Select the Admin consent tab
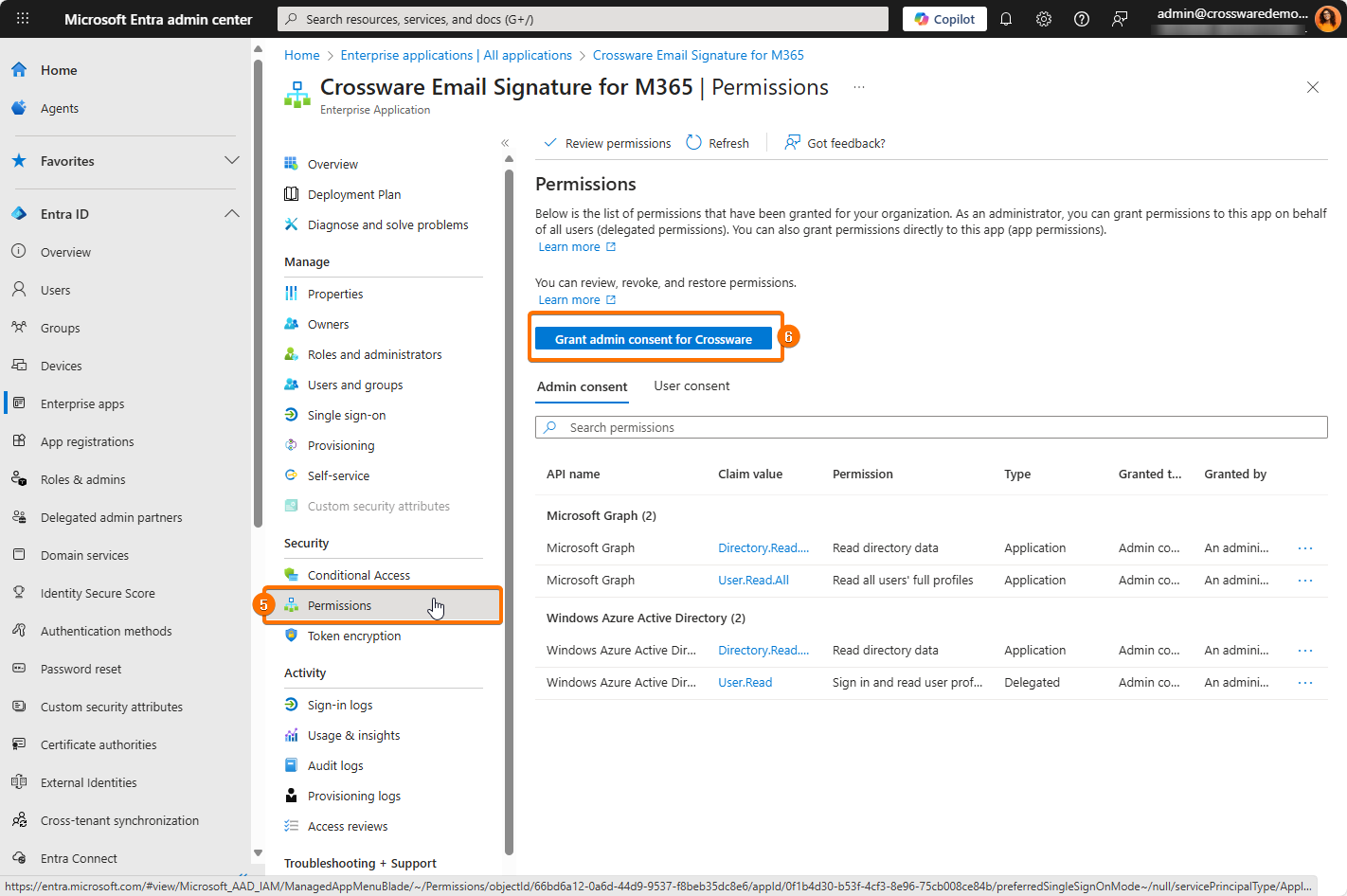The height and width of the screenshot is (896, 1347). click(x=582, y=386)
